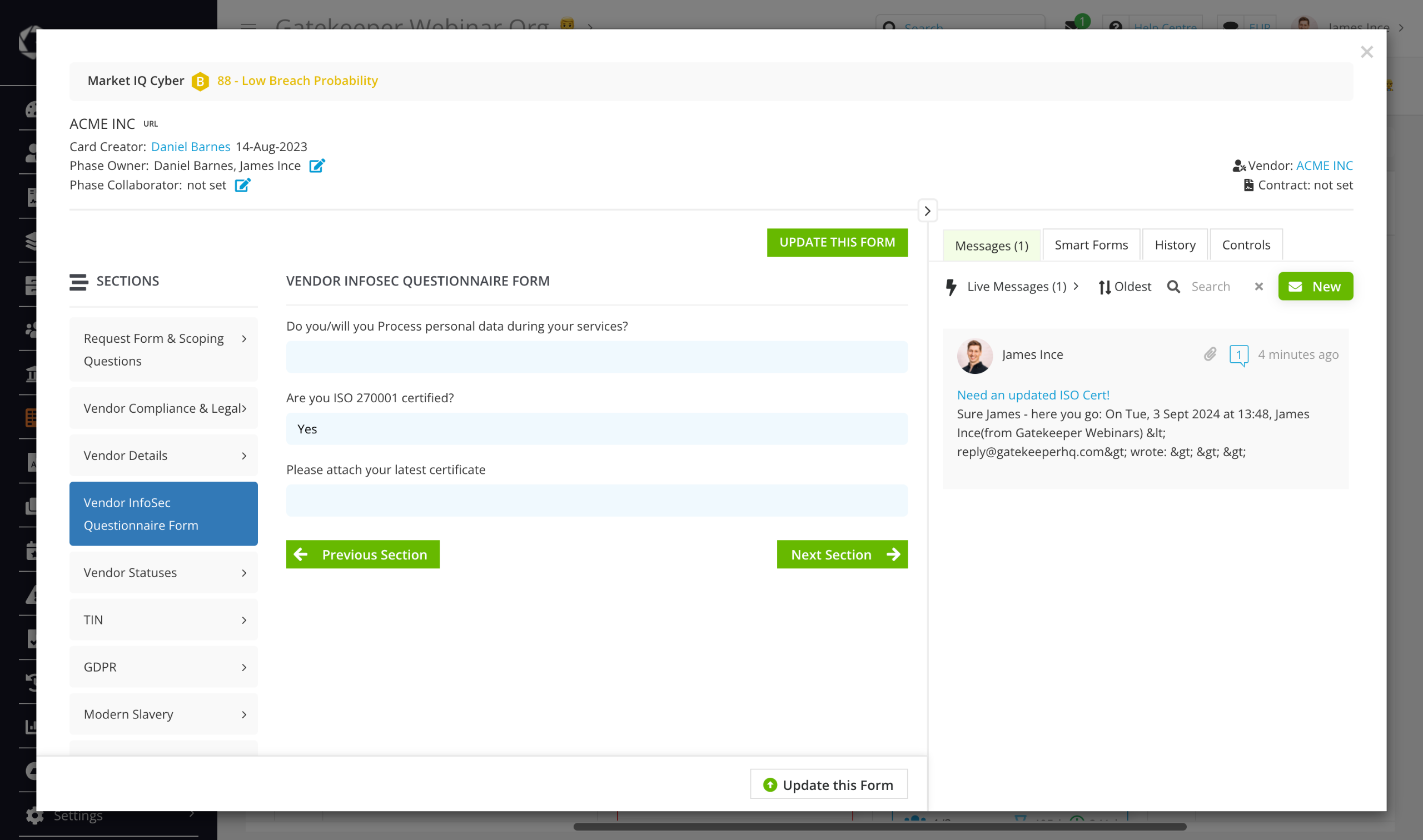Collapse the right side panel arrow

927,211
